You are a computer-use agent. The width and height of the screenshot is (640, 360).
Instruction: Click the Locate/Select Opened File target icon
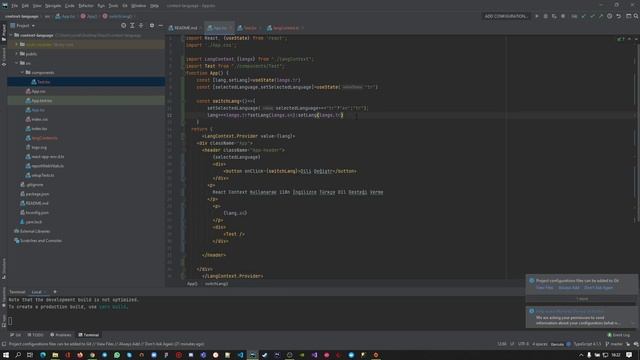(x=123, y=25)
